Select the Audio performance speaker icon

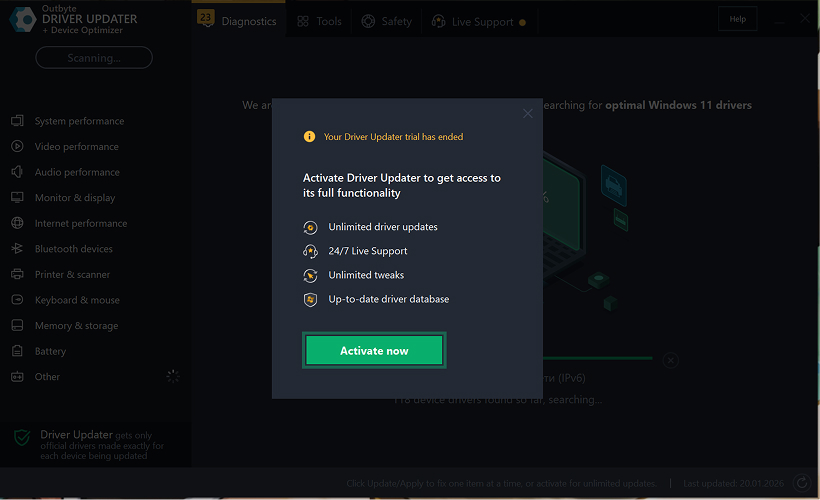(17, 172)
